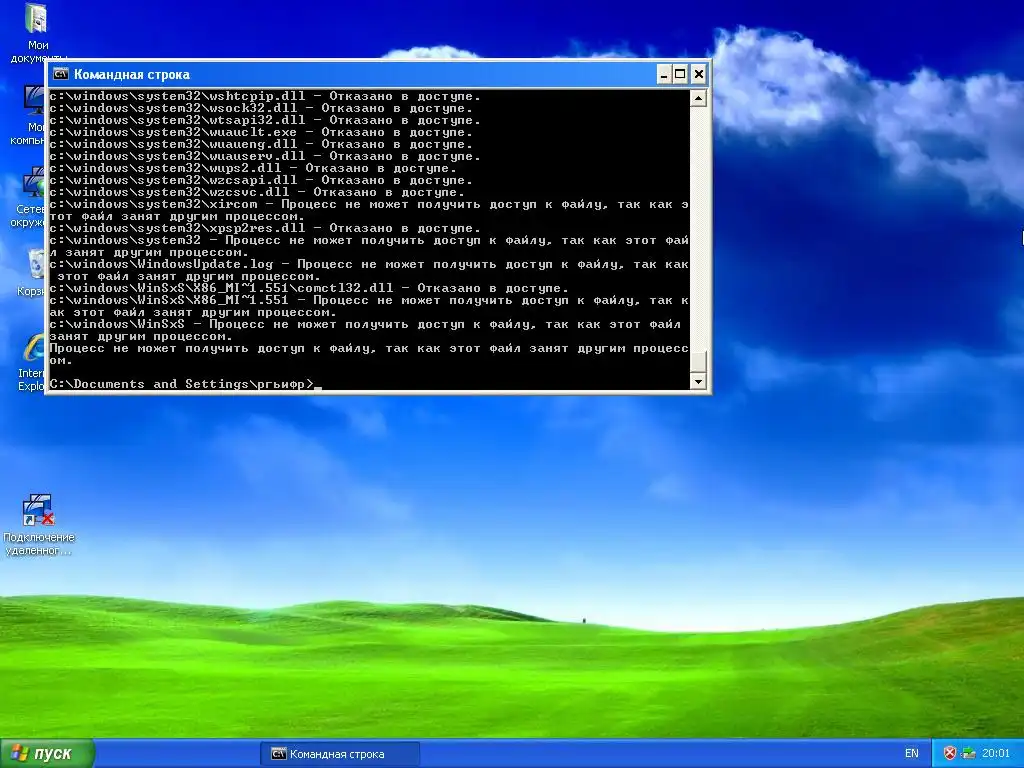
Task: Click the wuauserv.dll output line
Action: tap(264, 156)
